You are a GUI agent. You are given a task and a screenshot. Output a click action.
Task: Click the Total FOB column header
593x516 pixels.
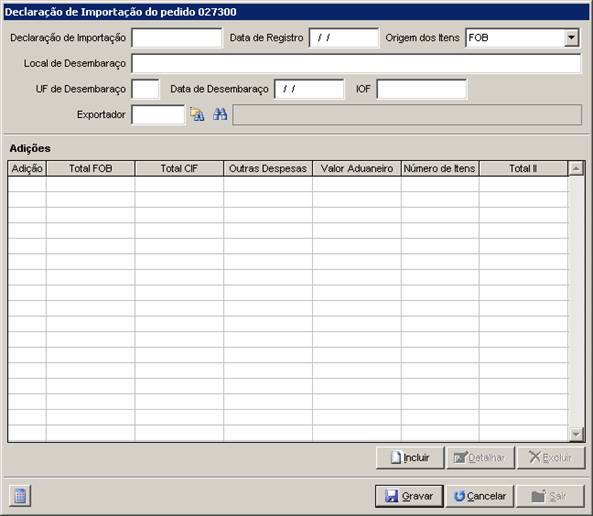[90, 169]
